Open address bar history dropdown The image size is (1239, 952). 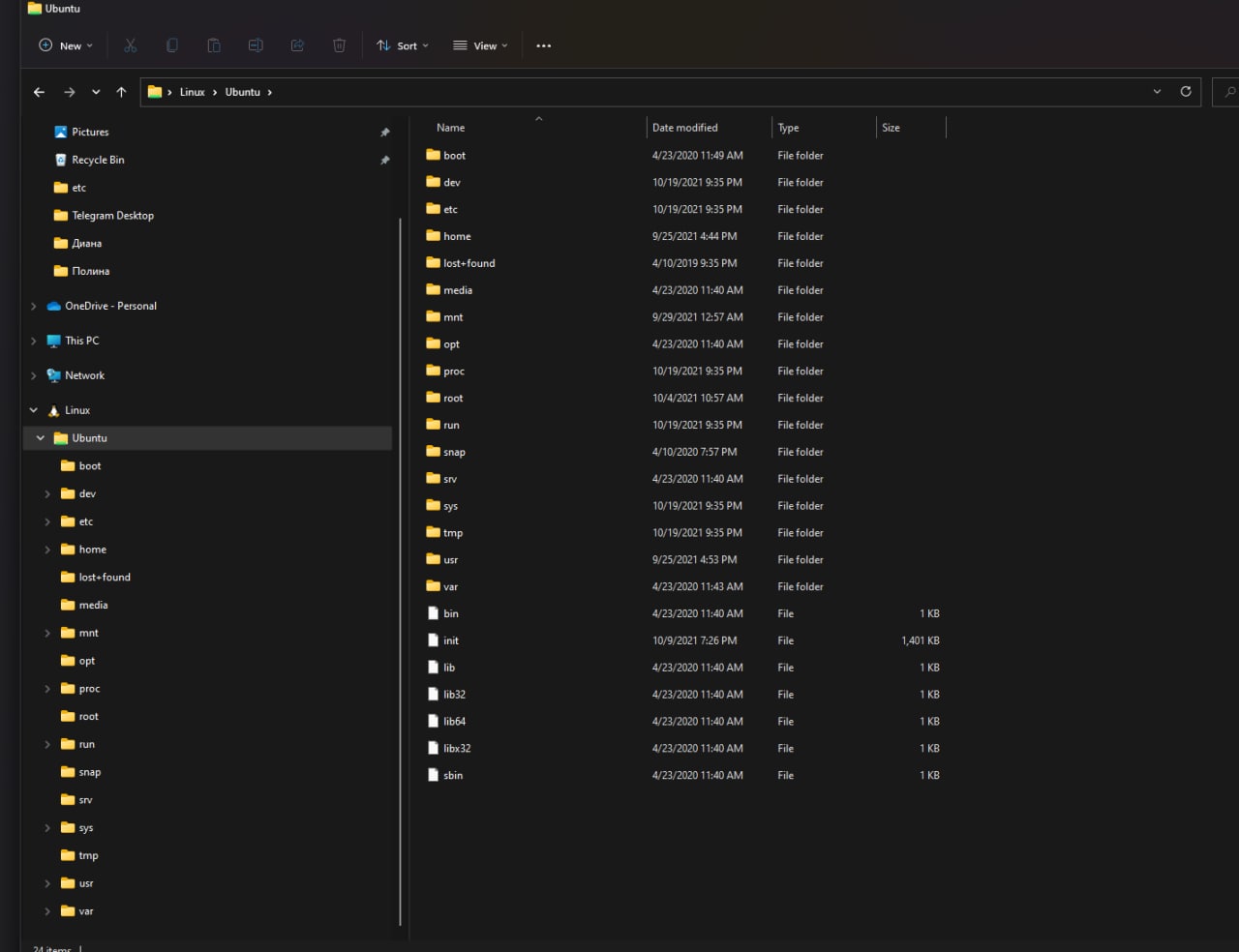tap(1157, 92)
